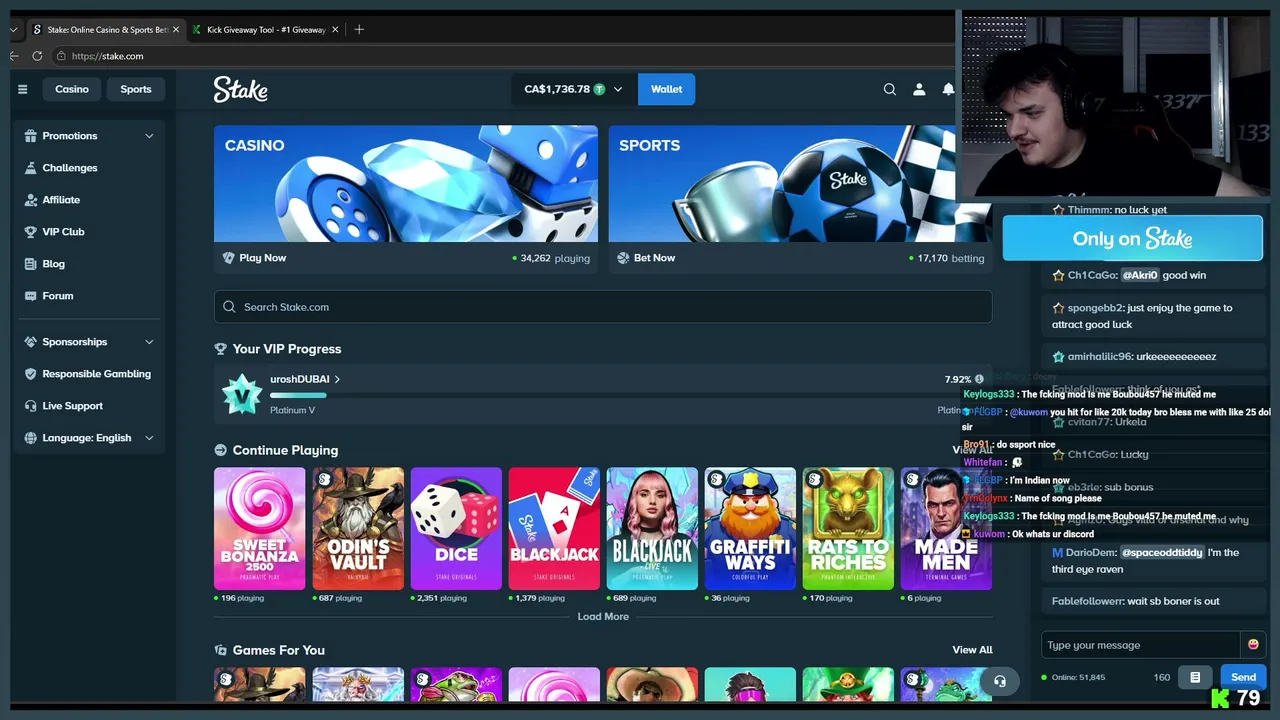
Task: Click the Promotions megaphone icon
Action: (x=30, y=136)
